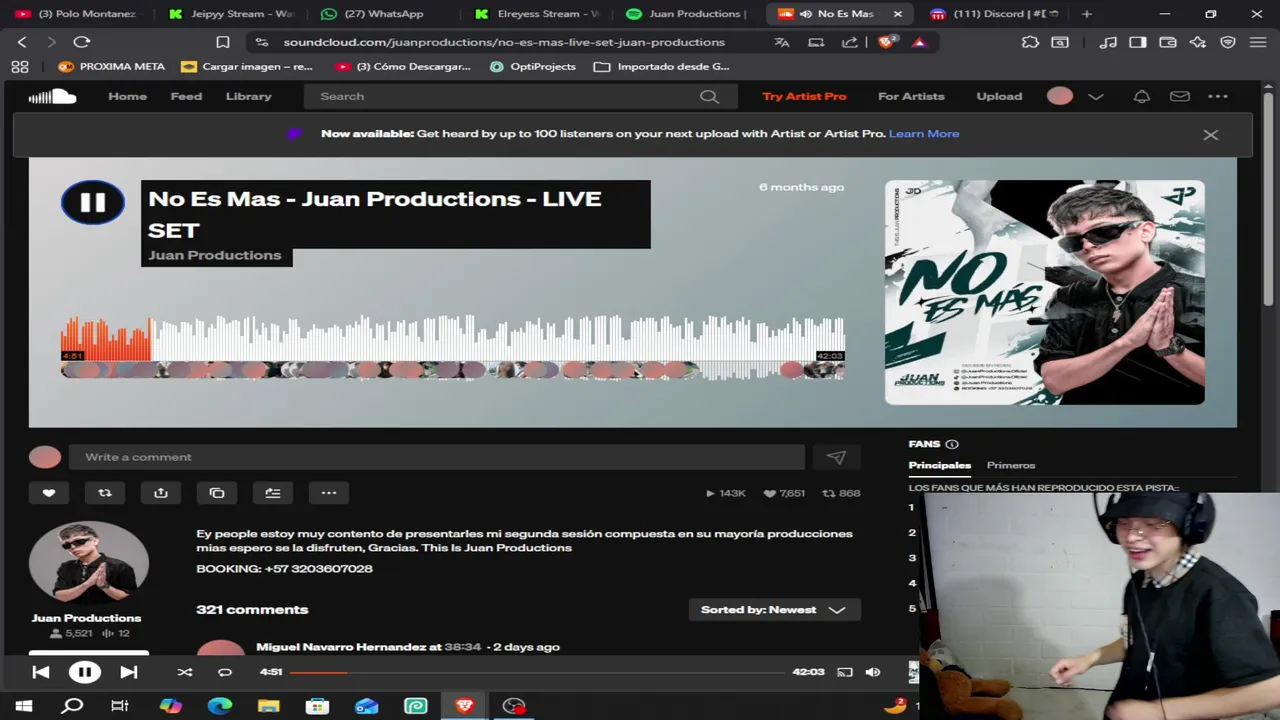Open Brave Wallet icon
The height and width of the screenshot is (720, 1280).
coord(1167,42)
